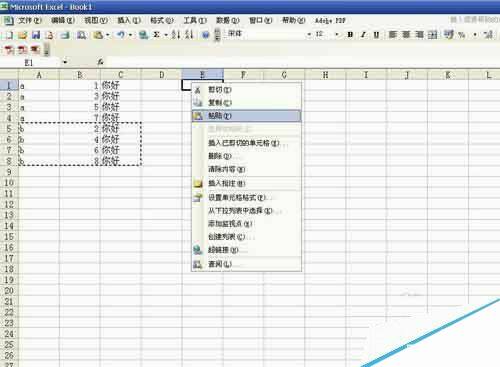Screen dimensions: 500x367
Task: Click the Percent style icon
Action: click(x=462, y=35)
